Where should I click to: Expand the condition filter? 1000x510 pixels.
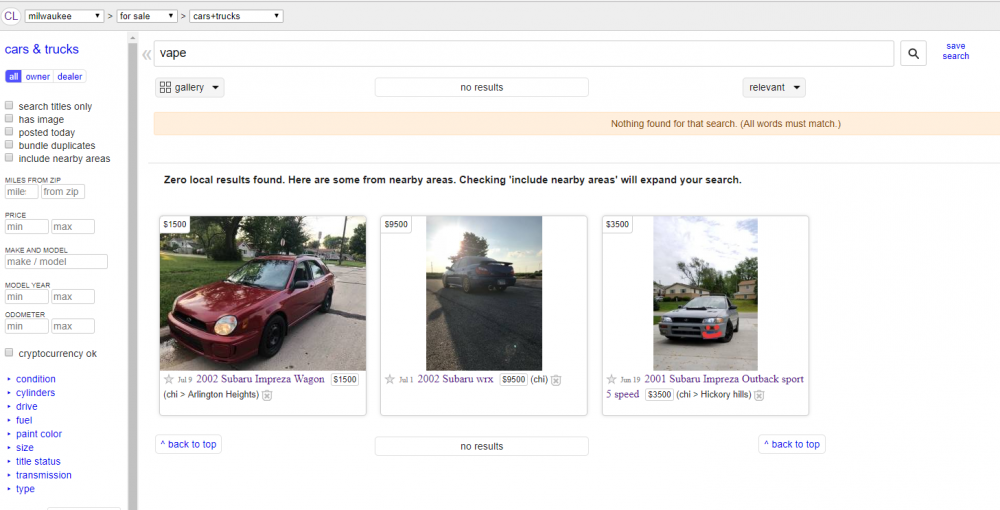pyautogui.click(x=35, y=379)
